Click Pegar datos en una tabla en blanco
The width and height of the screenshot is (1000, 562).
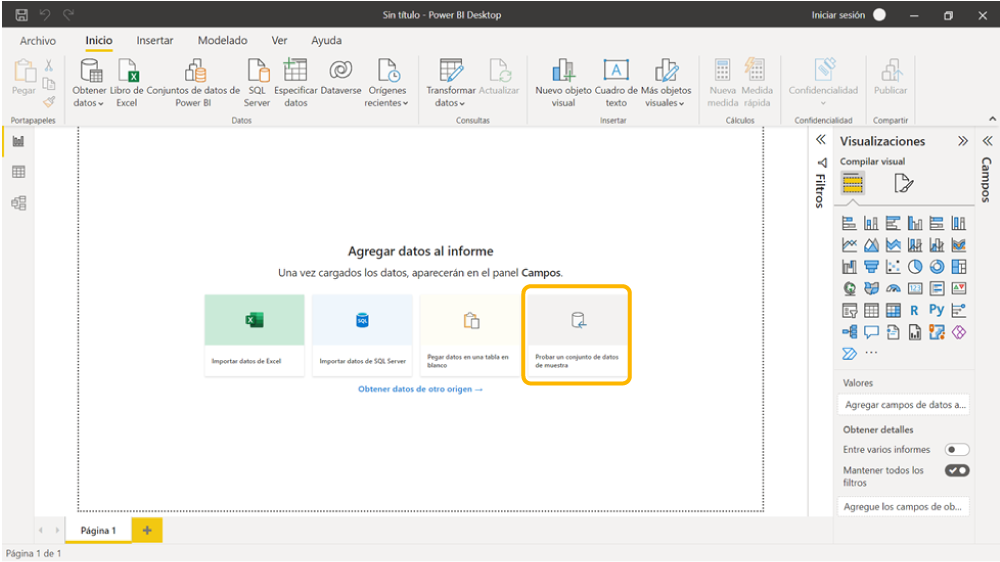(x=470, y=335)
